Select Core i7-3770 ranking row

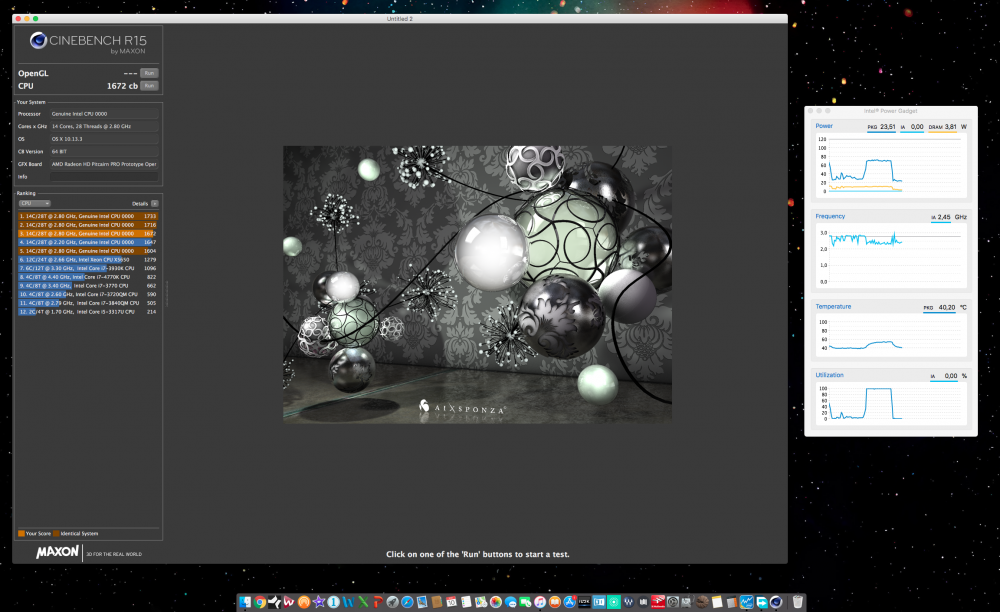(88, 286)
